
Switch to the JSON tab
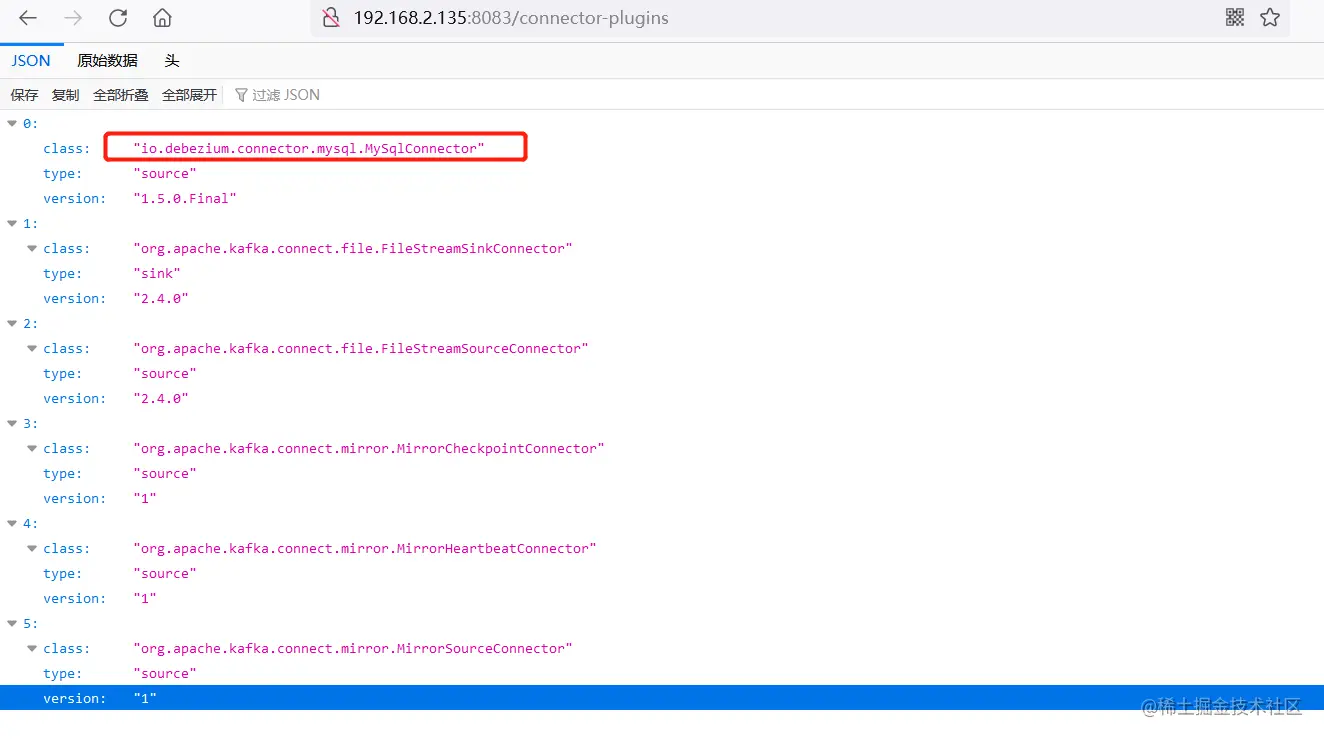click(31, 61)
